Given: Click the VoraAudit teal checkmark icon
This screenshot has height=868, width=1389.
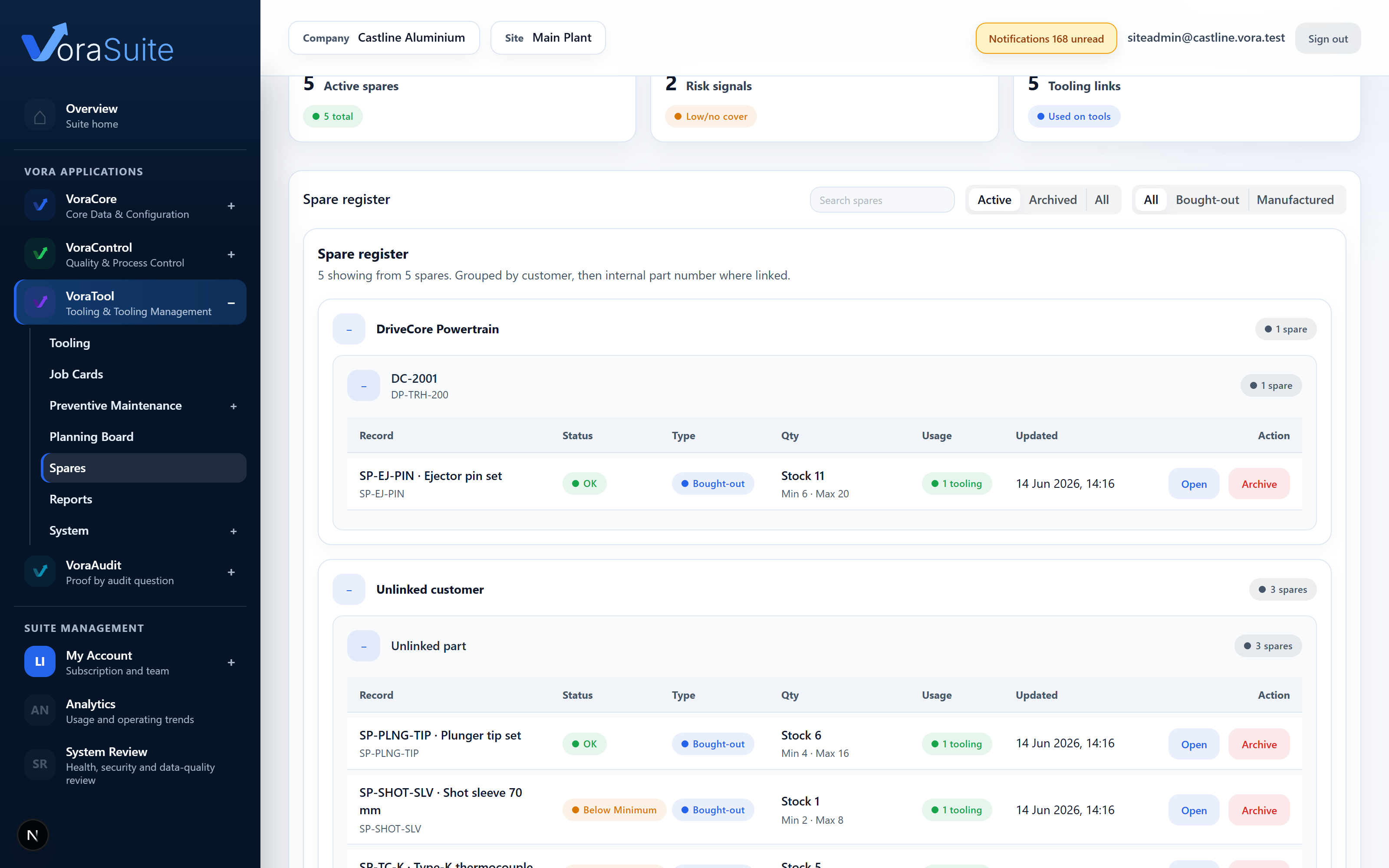Looking at the screenshot, I should 39,572.
